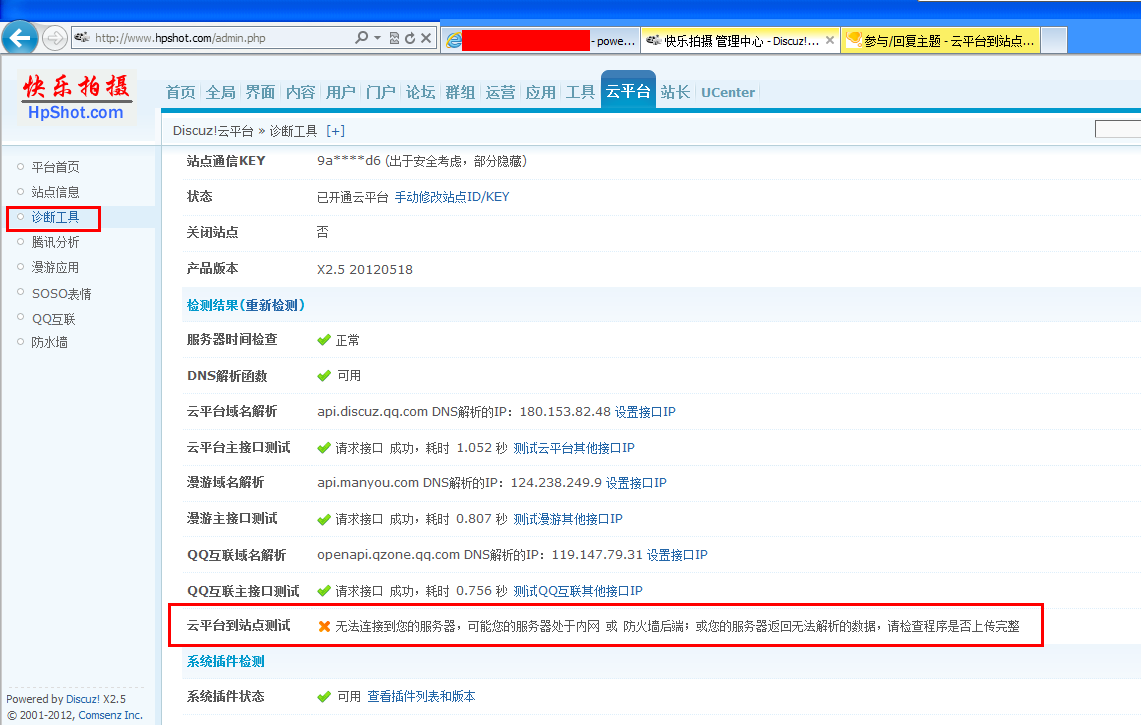Open 腾讯分析 in the sidebar

[55, 242]
